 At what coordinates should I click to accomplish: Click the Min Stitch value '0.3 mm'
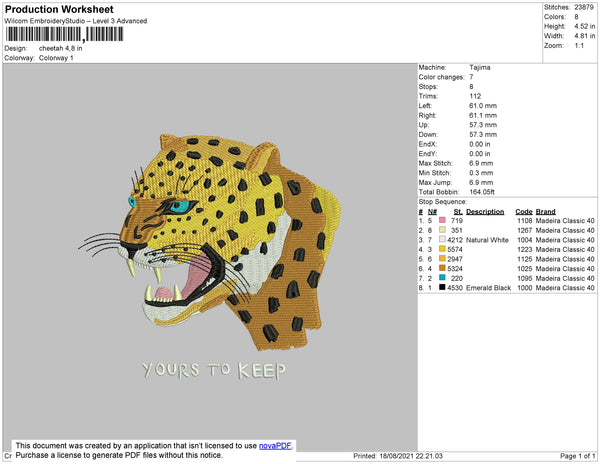click(481, 173)
